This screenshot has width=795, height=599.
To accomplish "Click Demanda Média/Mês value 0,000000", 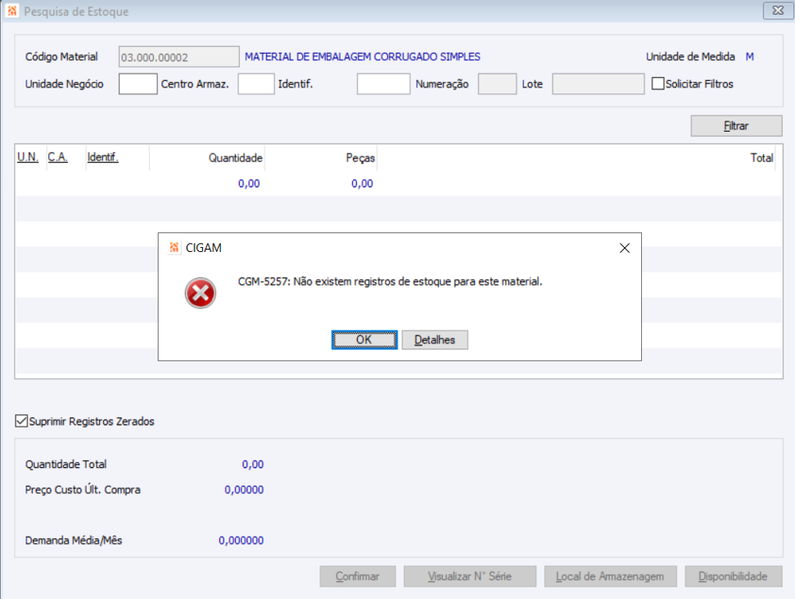I will click(x=241, y=540).
